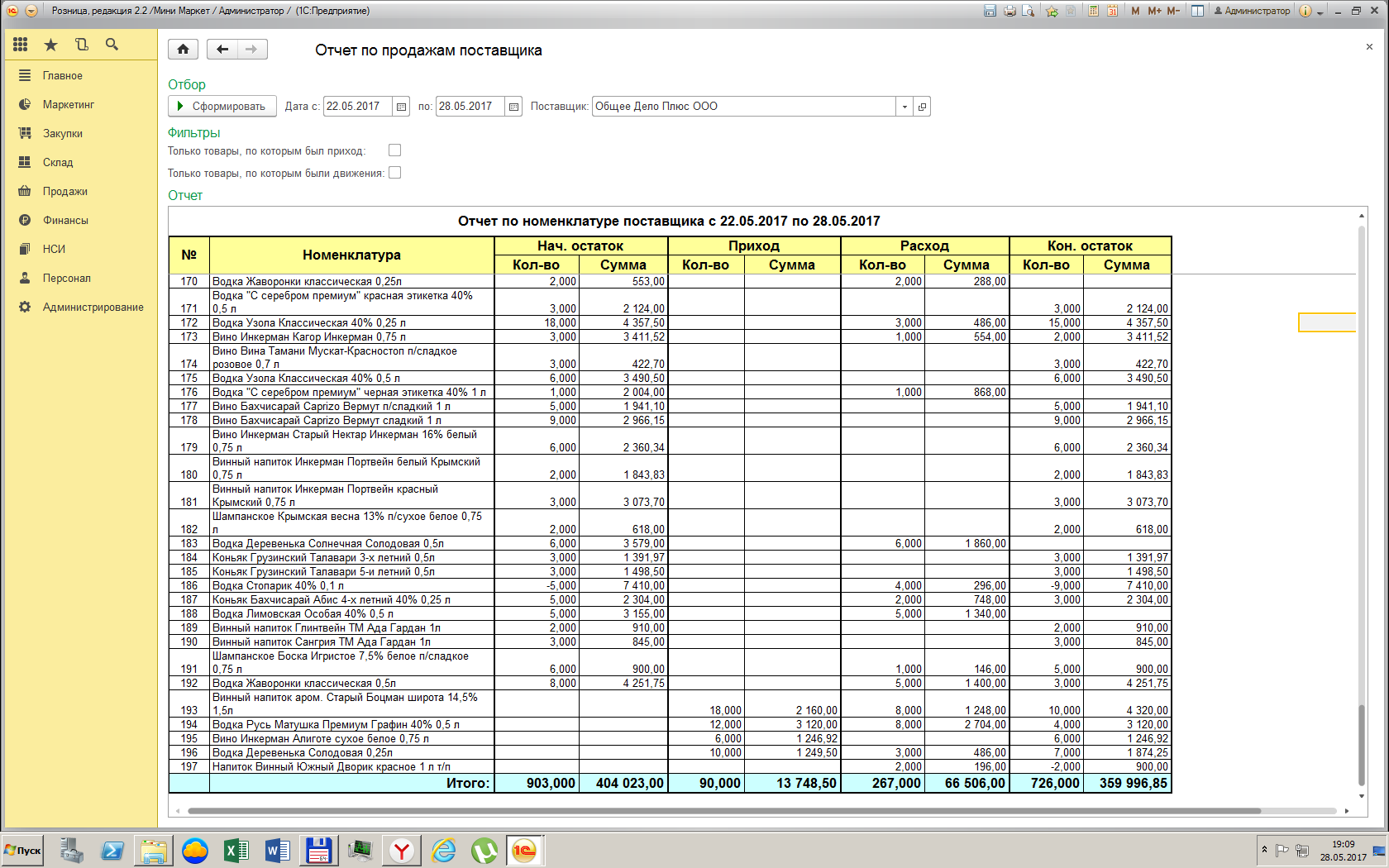The image size is (1389, 868).
Task: Go to the Home page button
Action: point(183,50)
